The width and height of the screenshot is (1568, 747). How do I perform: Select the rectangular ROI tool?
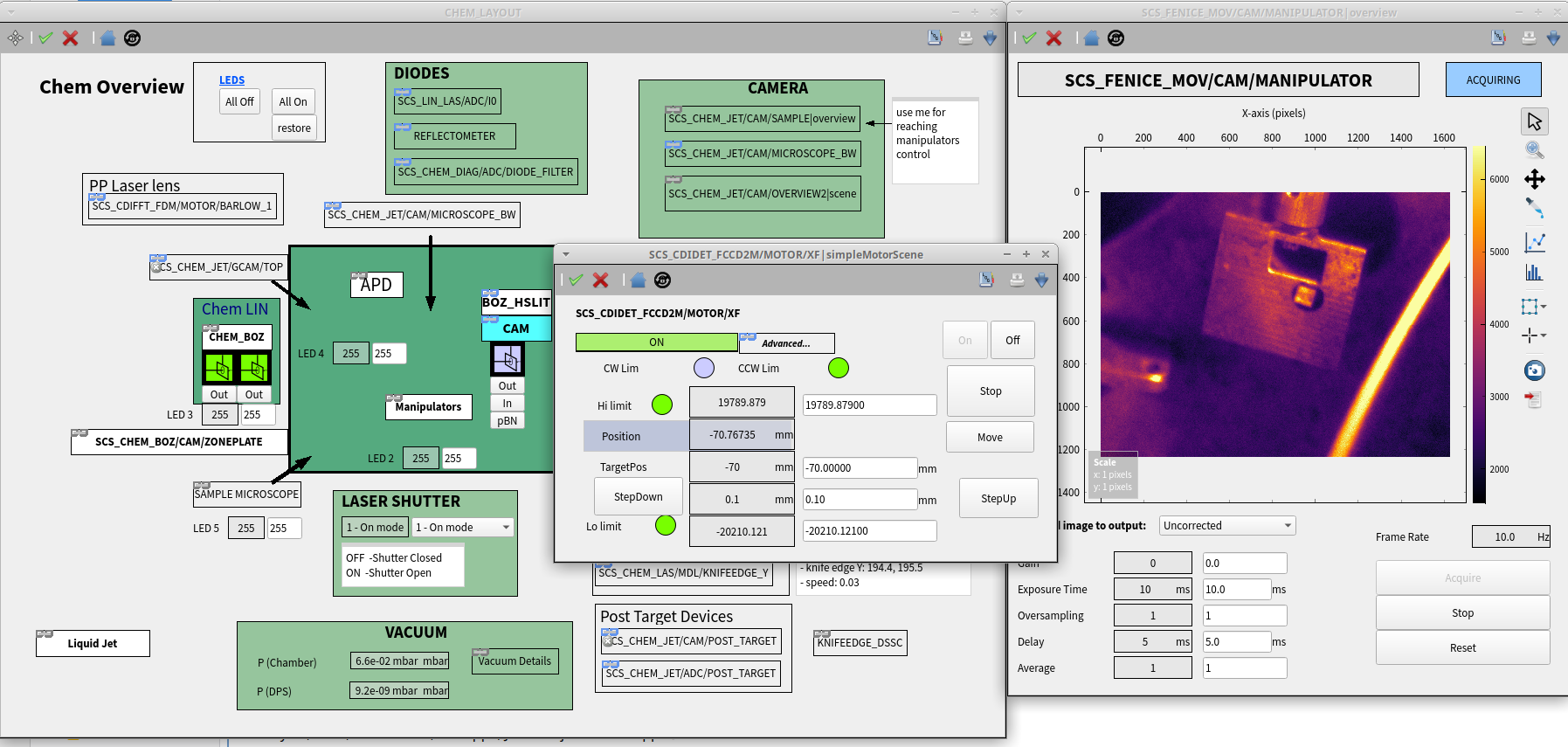pos(1530,307)
